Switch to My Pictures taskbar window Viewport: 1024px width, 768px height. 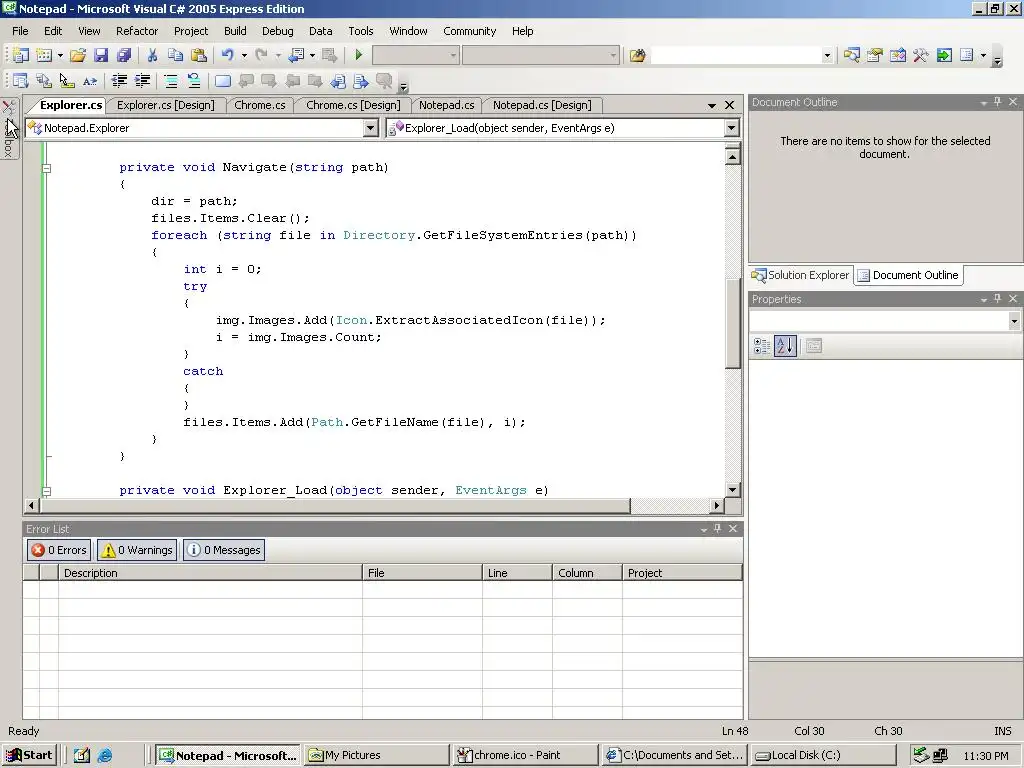[x=377, y=755]
